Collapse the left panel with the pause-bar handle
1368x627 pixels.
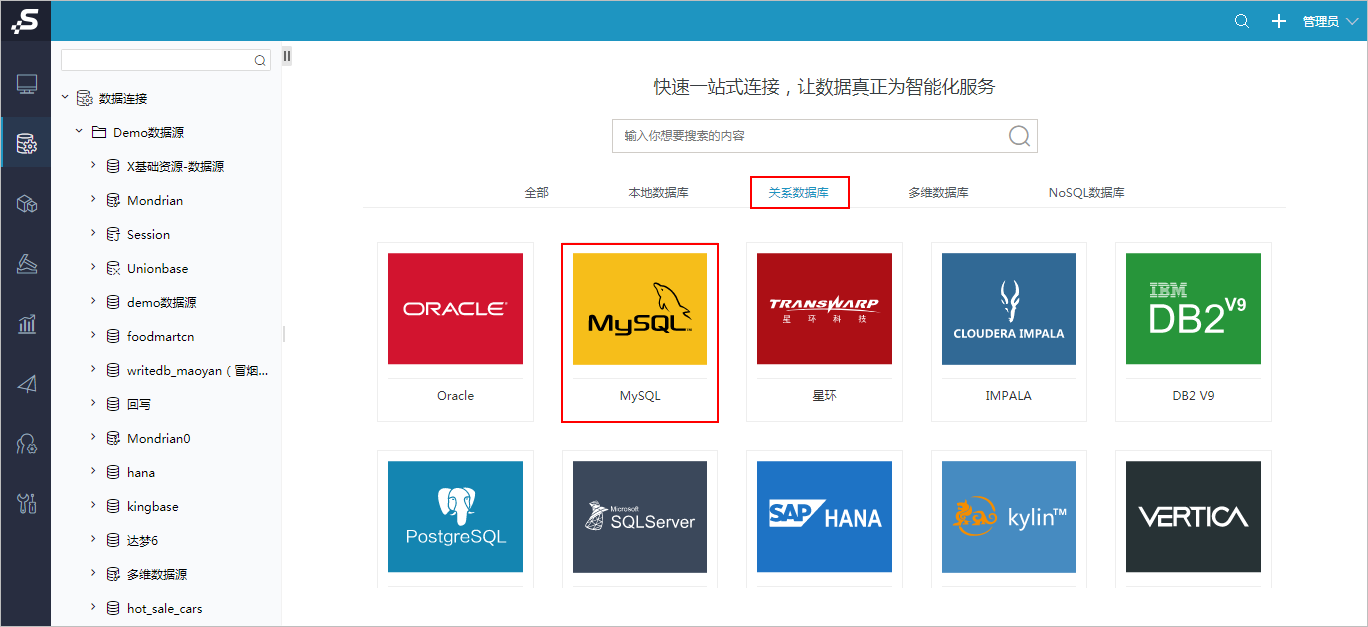287,56
